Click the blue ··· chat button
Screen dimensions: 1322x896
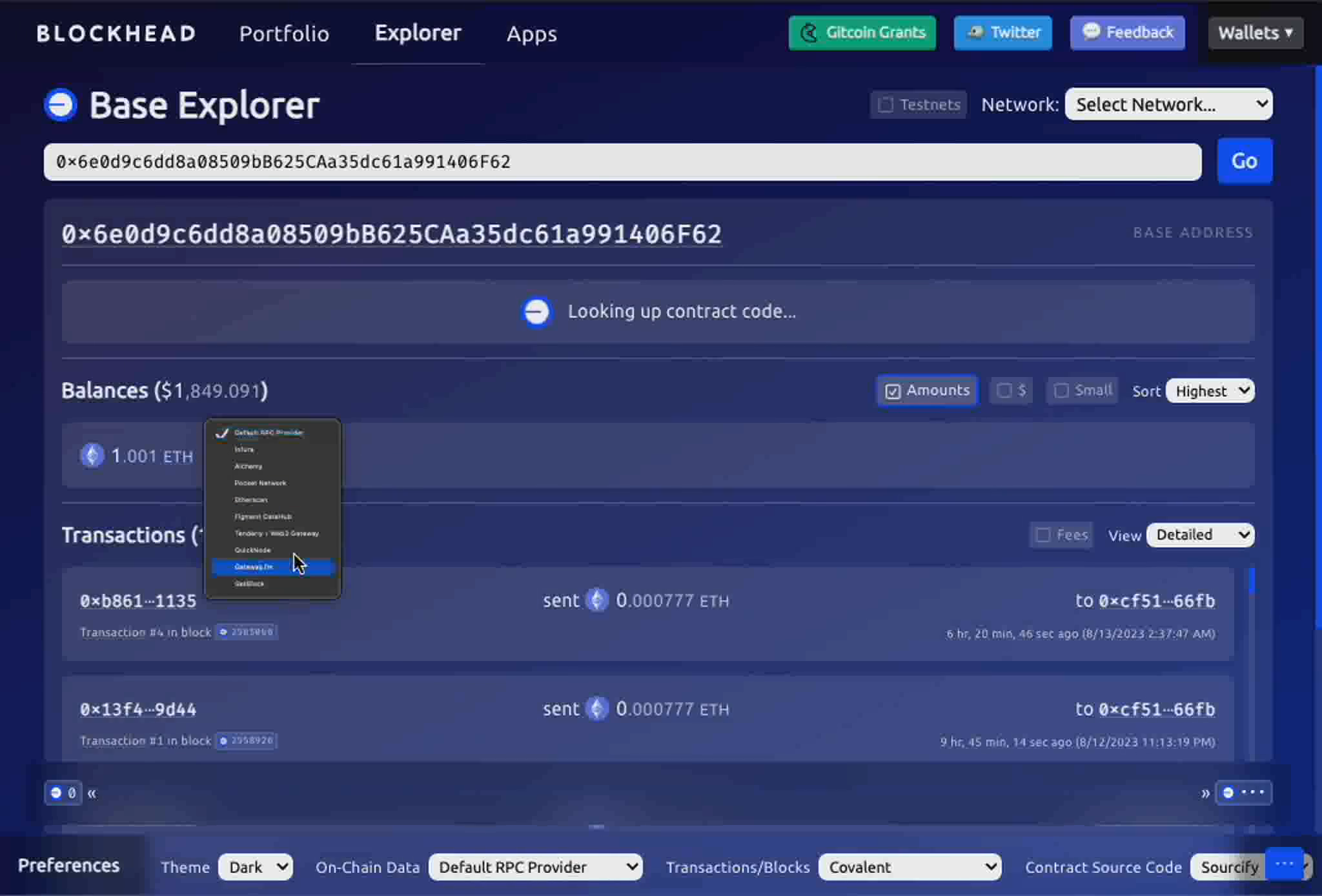point(1285,864)
